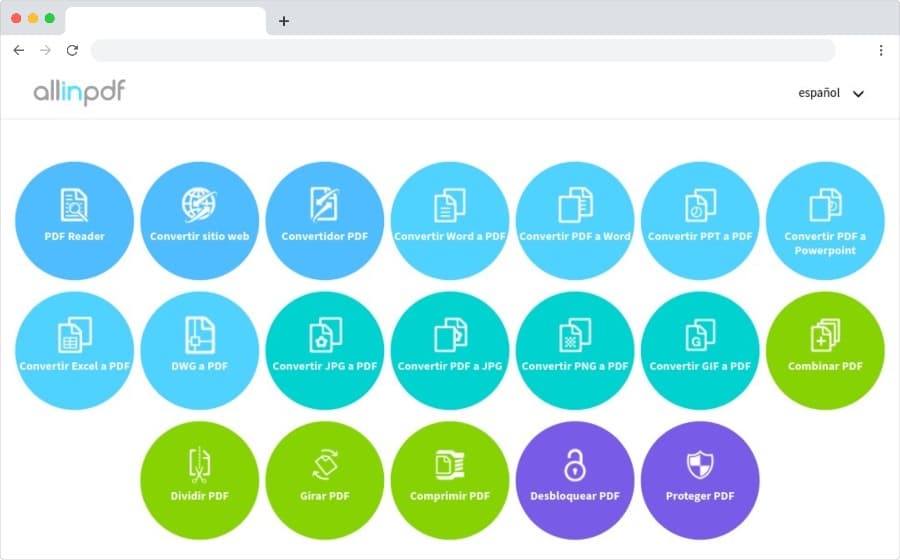Image resolution: width=900 pixels, height=560 pixels.
Task: Select Convertir JPG a PDF
Action: coord(324,351)
